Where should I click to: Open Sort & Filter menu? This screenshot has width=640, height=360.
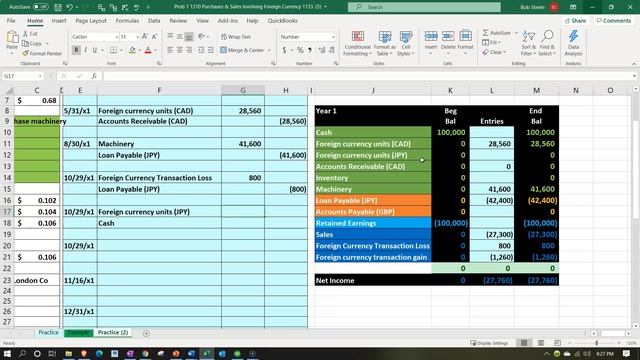[x=529, y=43]
